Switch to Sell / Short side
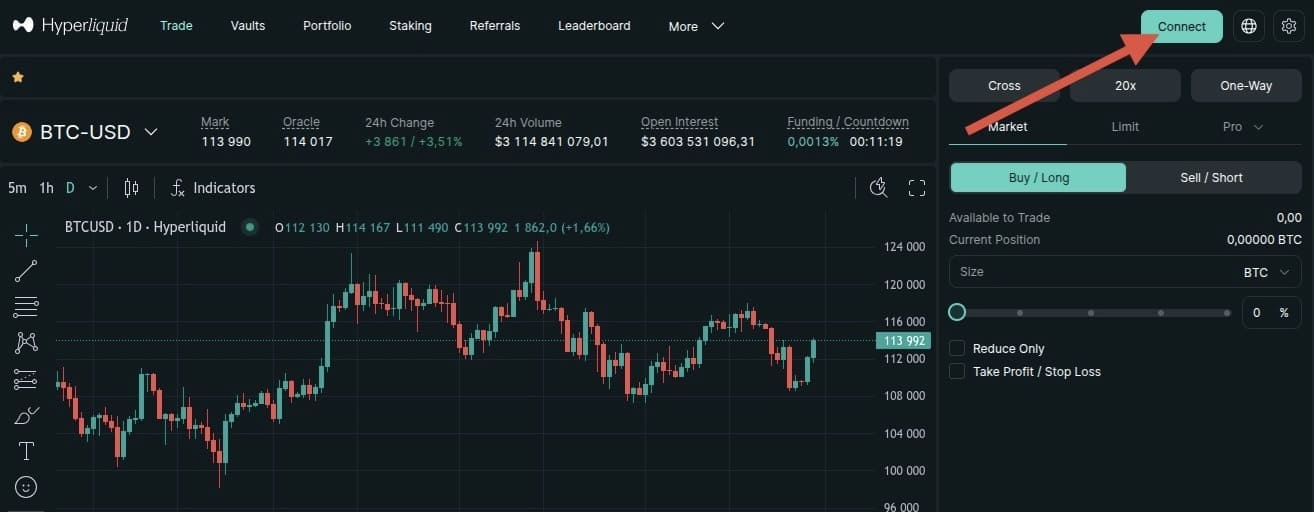 pos(1211,177)
